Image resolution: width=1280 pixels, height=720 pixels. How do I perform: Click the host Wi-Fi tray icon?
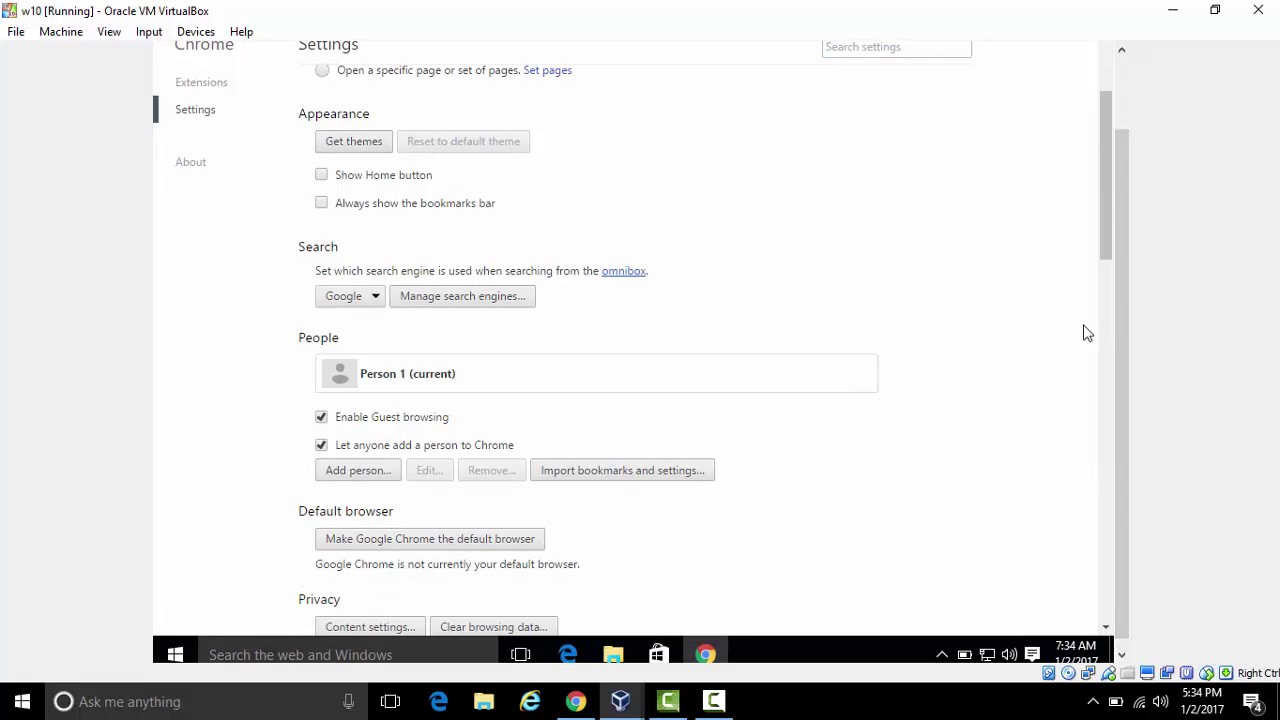tap(1139, 702)
